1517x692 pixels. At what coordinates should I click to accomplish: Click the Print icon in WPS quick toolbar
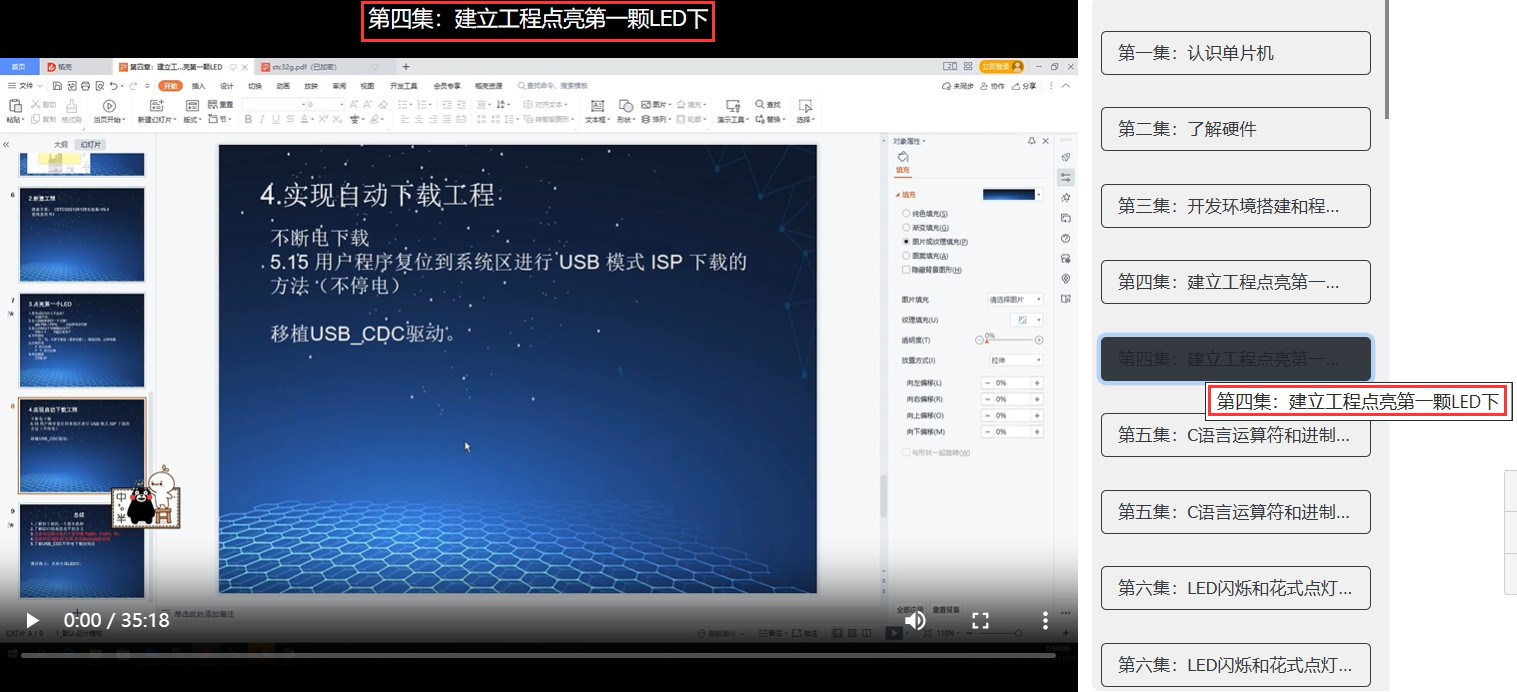(x=85, y=86)
